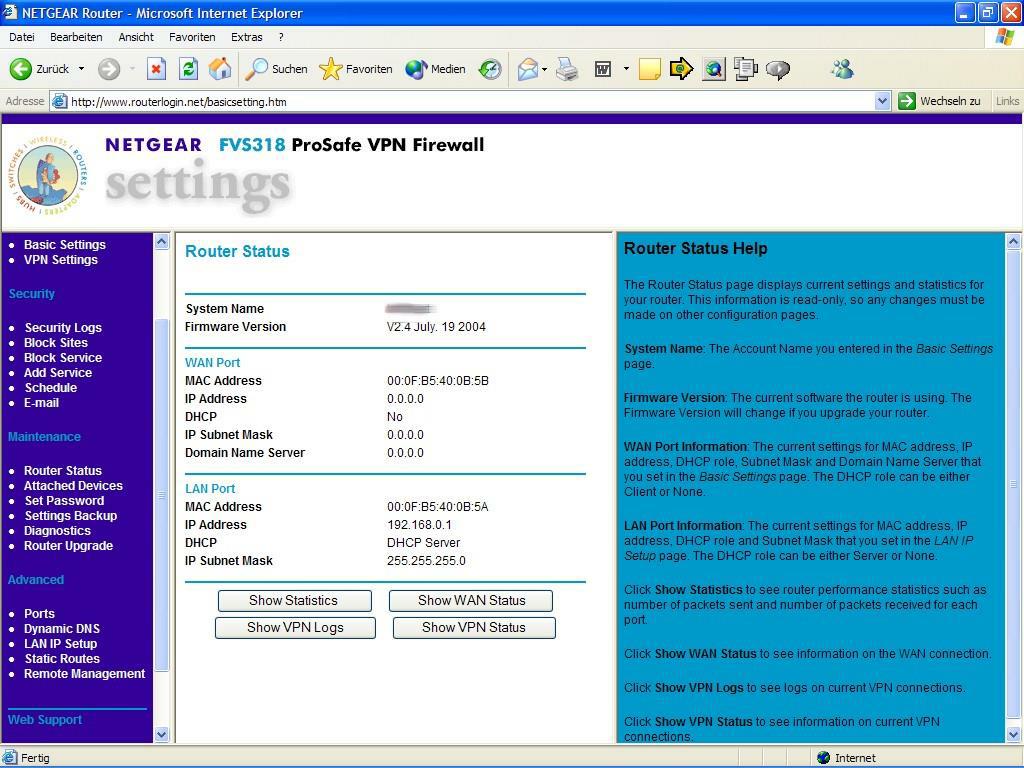Click the Internet zone globe in status bar
This screenshot has width=1024, height=768.
point(824,758)
